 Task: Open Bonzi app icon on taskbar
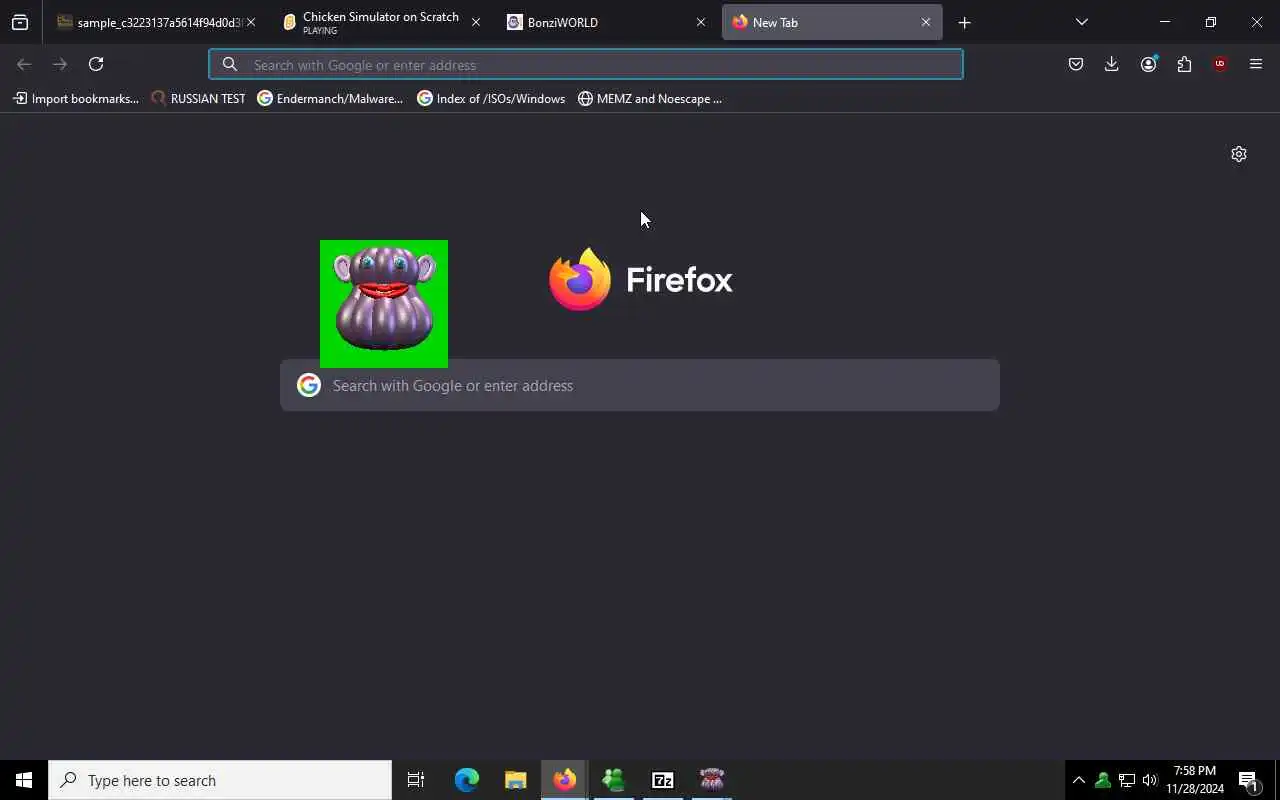(x=711, y=780)
